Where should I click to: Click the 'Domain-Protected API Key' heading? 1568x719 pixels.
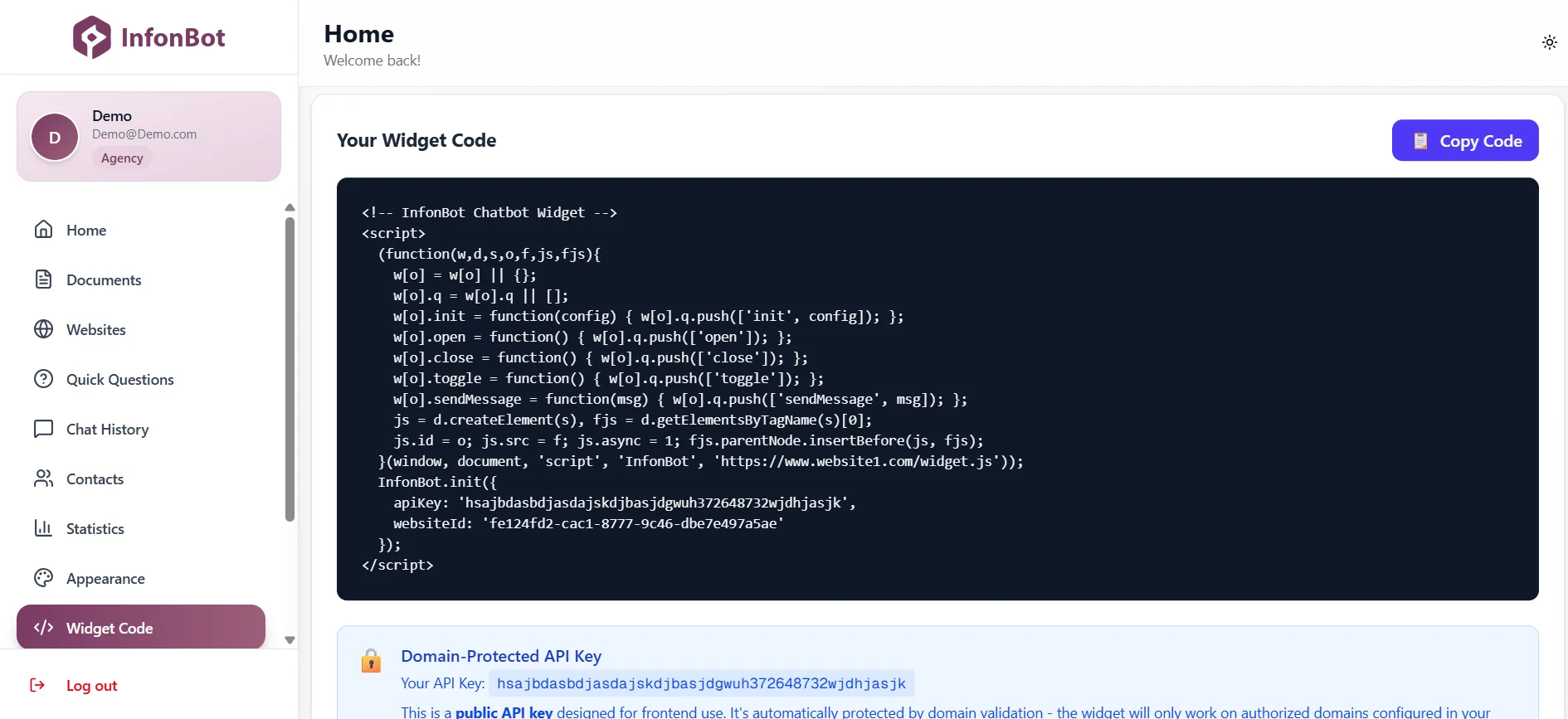(x=501, y=656)
